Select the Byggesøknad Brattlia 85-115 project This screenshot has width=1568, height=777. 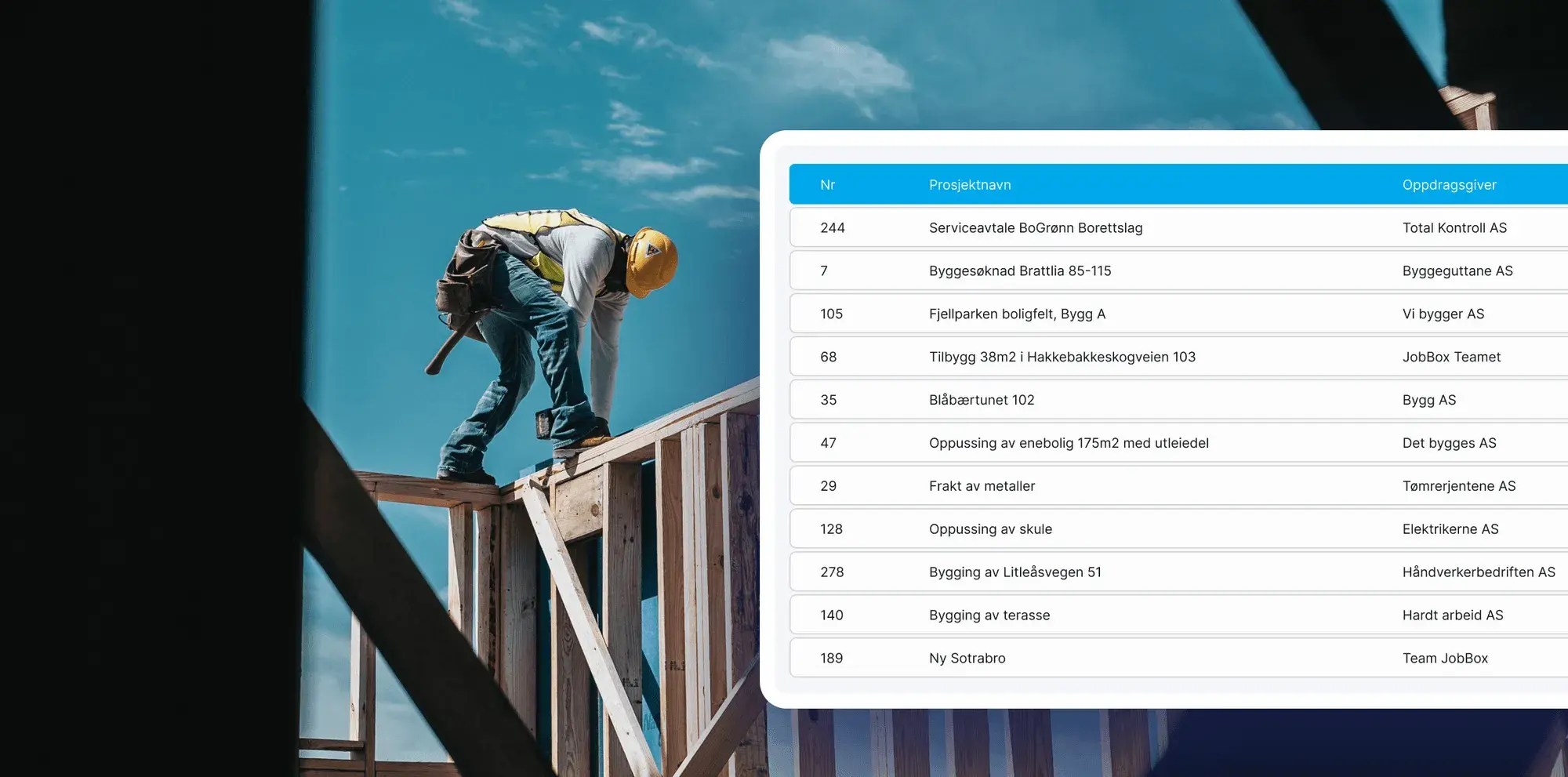click(x=1019, y=271)
